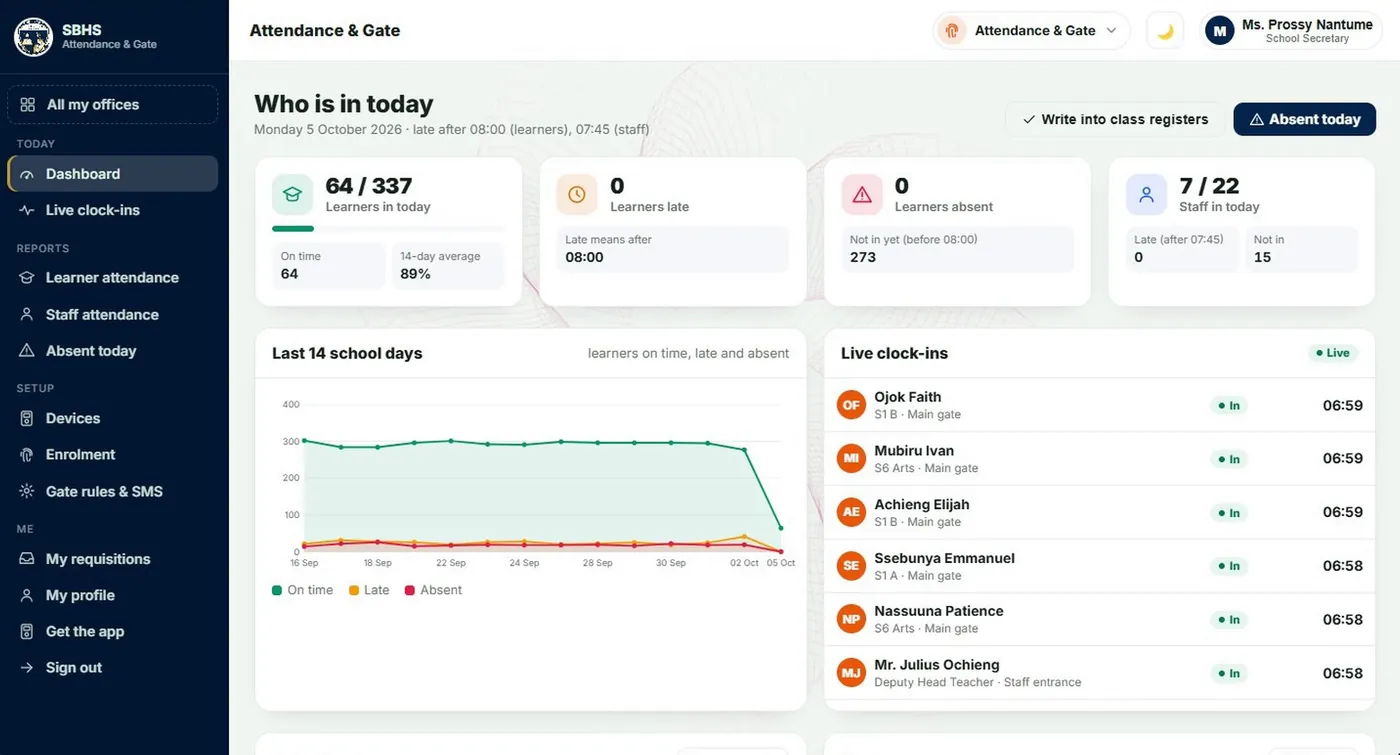Click the Last 14 school days heading
Viewport: 1400px width, 755px height.
click(347, 353)
